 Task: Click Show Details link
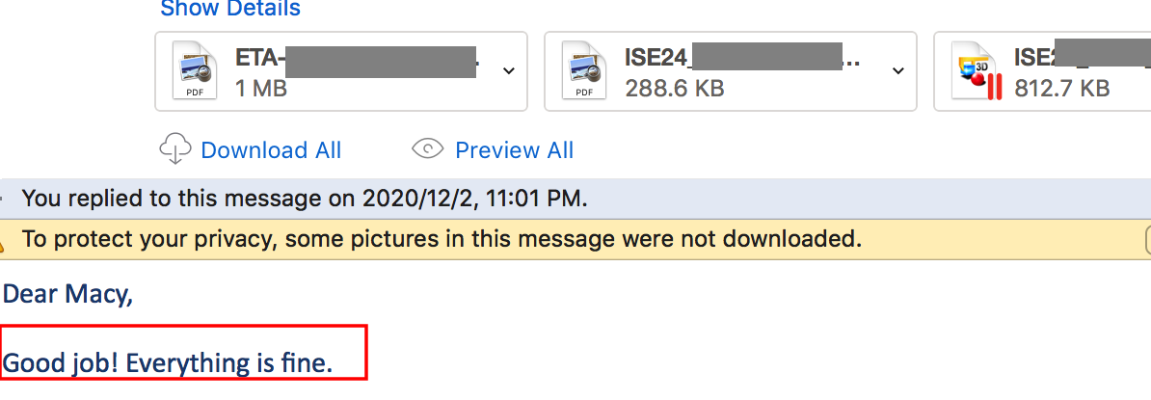[x=230, y=9]
